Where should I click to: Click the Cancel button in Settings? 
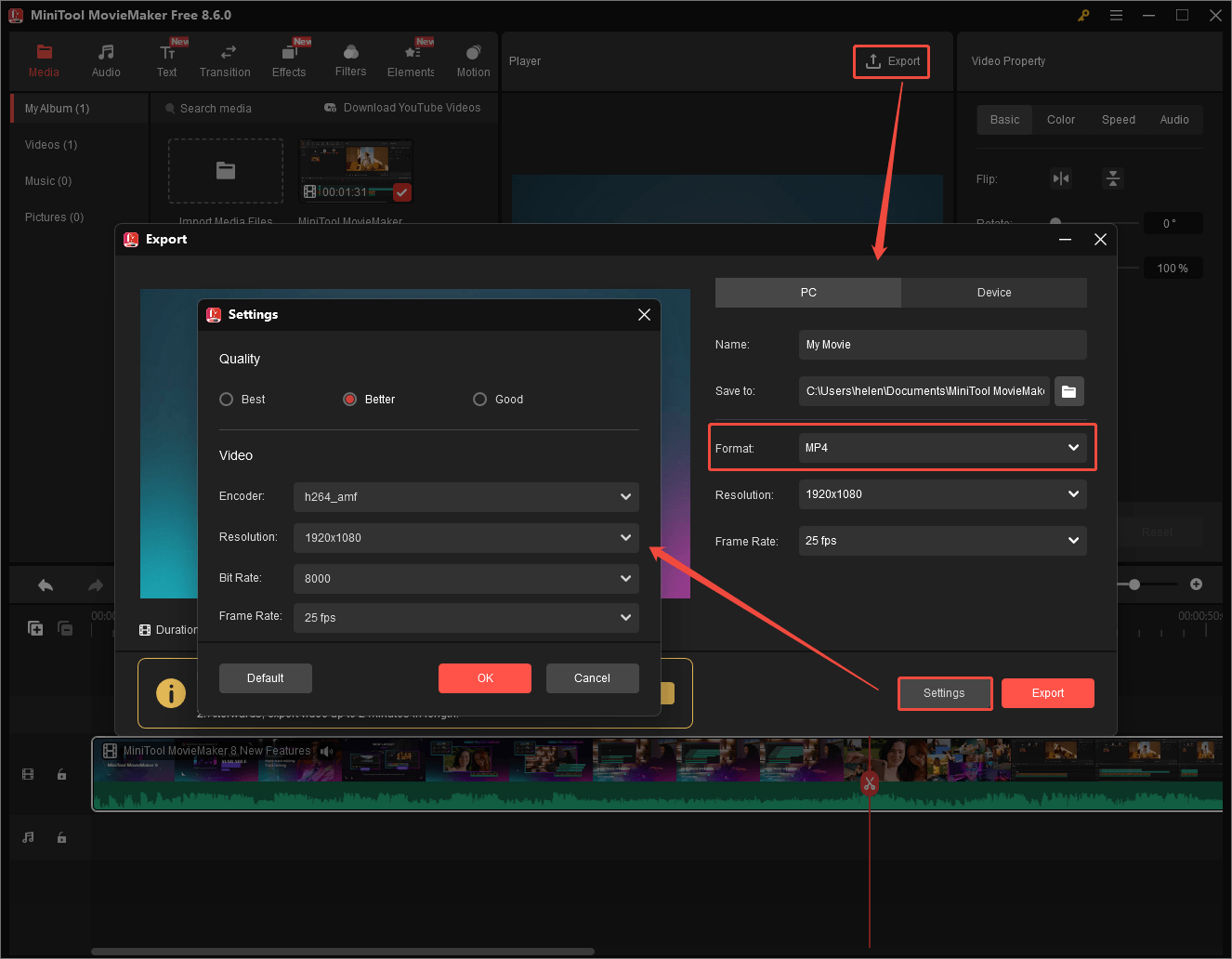point(593,678)
